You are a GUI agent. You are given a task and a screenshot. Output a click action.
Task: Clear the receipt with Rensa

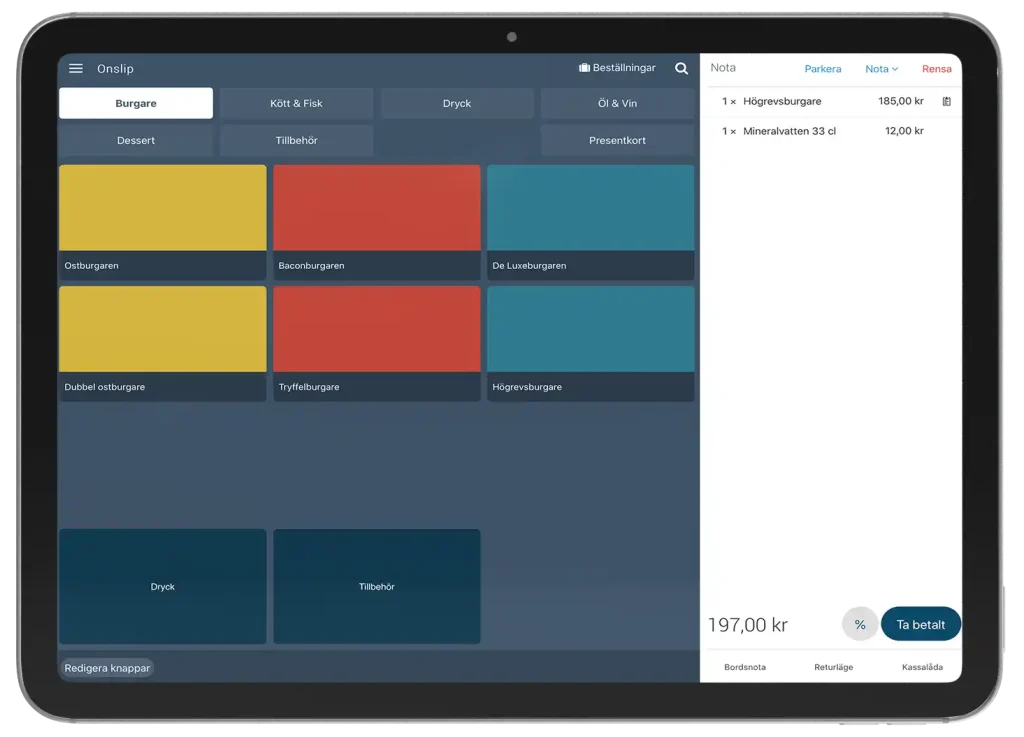pyautogui.click(x=936, y=69)
